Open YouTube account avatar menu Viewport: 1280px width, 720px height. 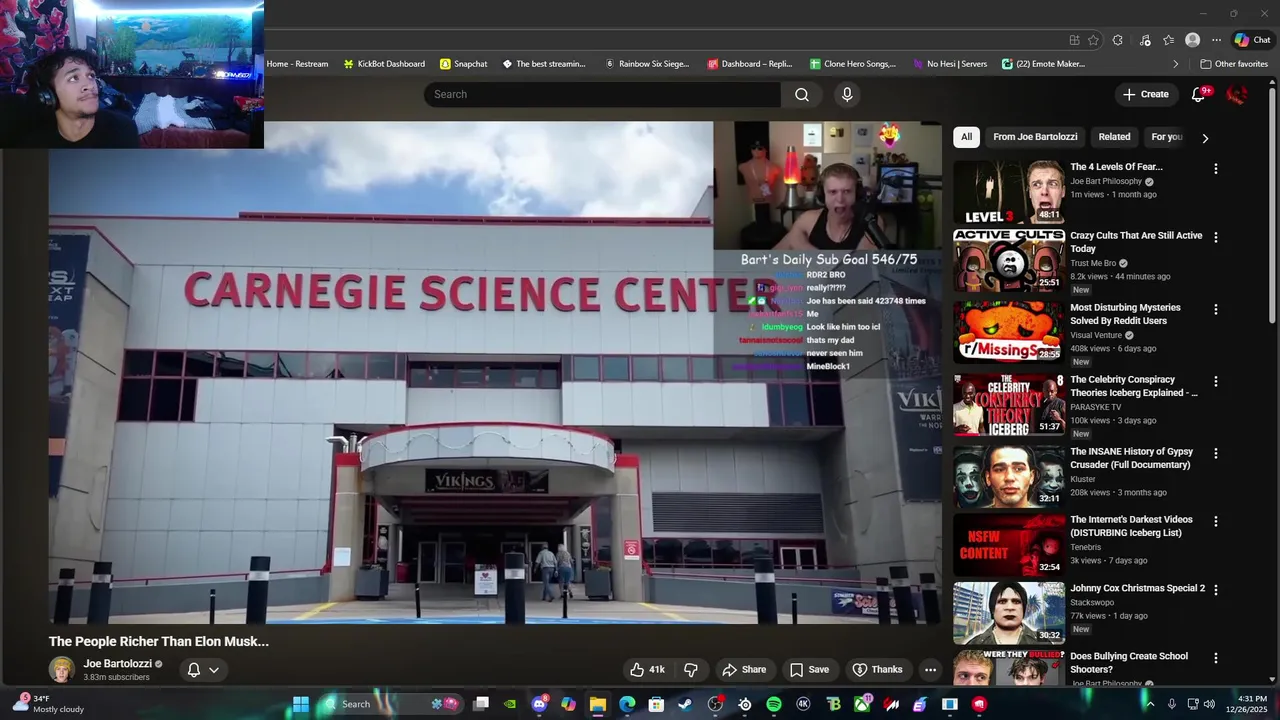click(1237, 94)
